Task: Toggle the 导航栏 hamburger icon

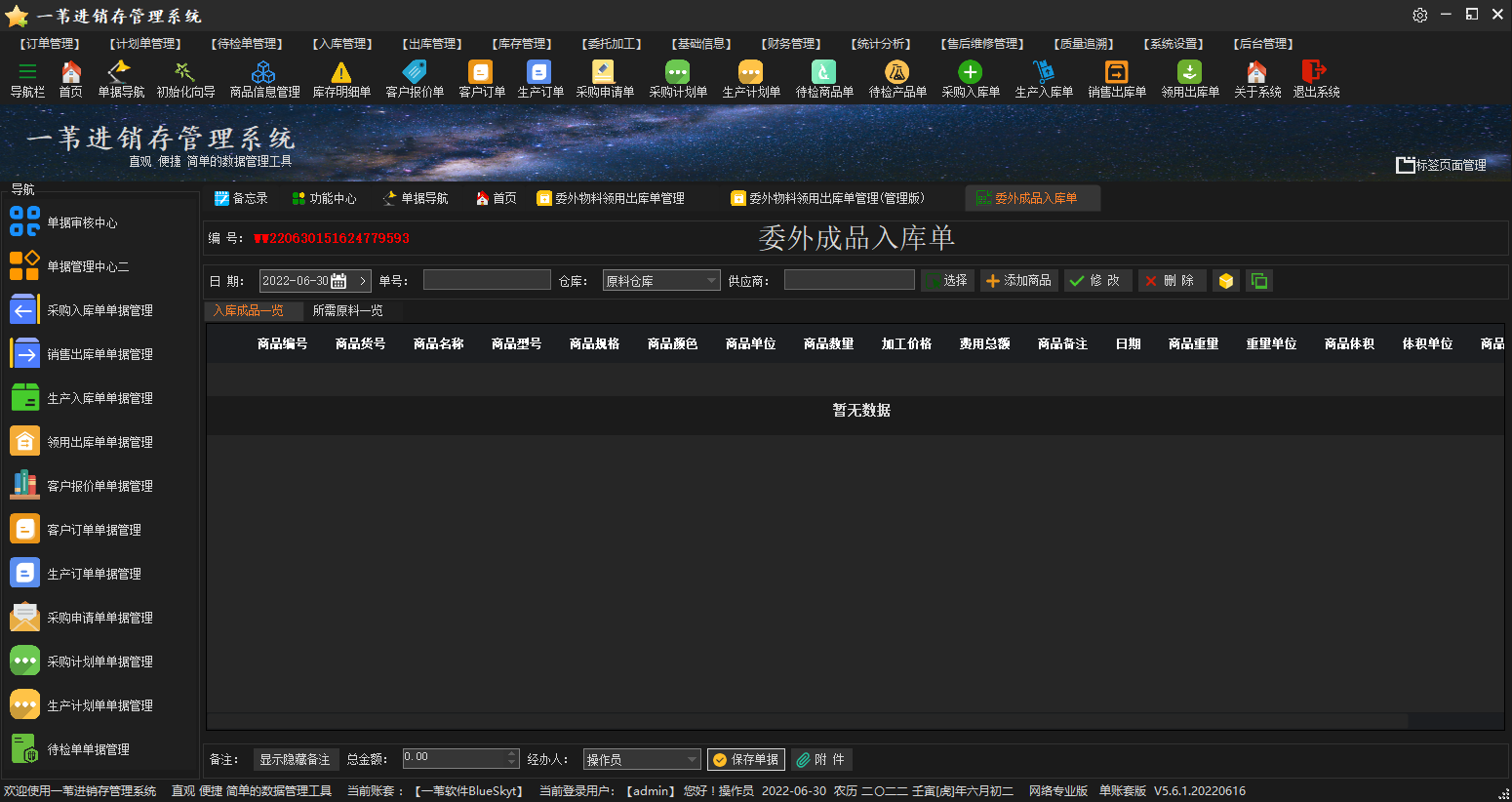Action: click(27, 71)
